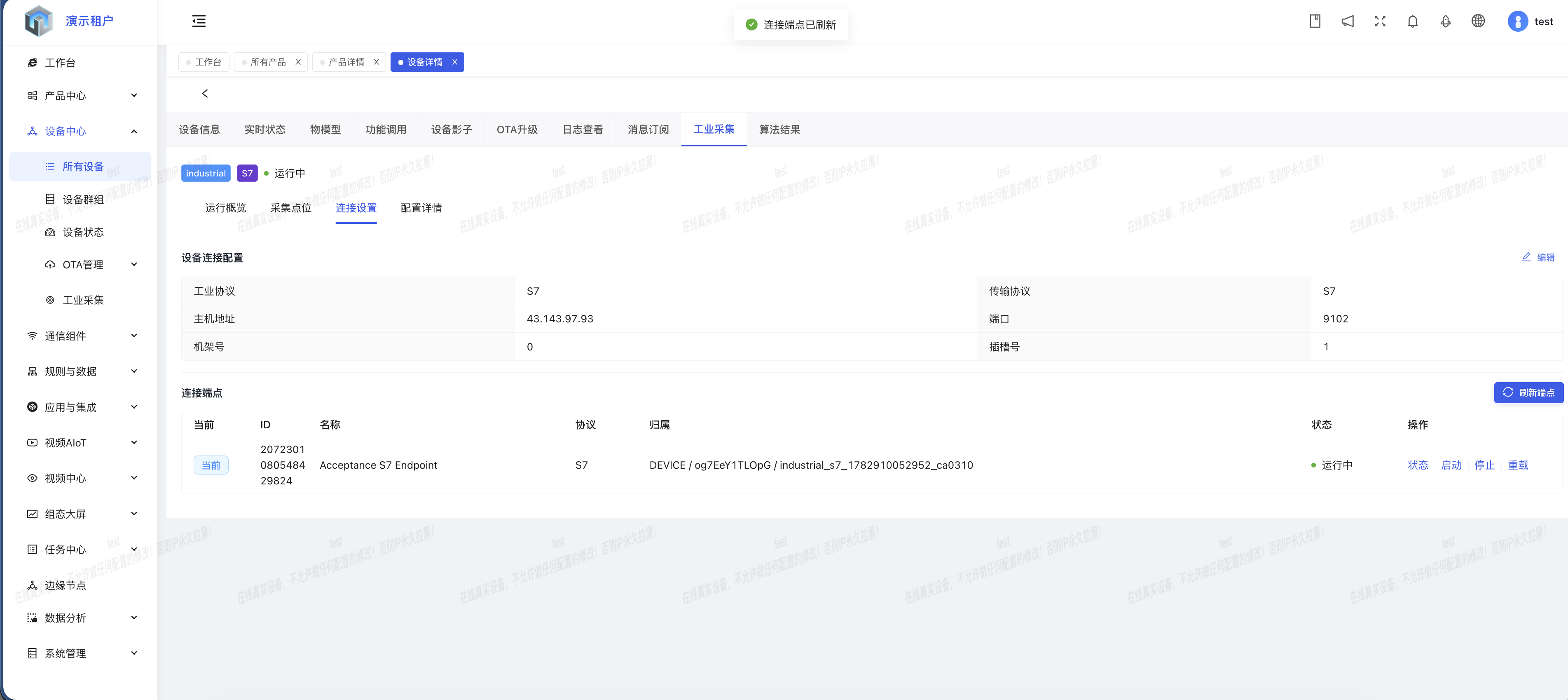Open 设备状态 in the sidebar
Viewport: 1568px width, 700px height.
tap(80, 232)
